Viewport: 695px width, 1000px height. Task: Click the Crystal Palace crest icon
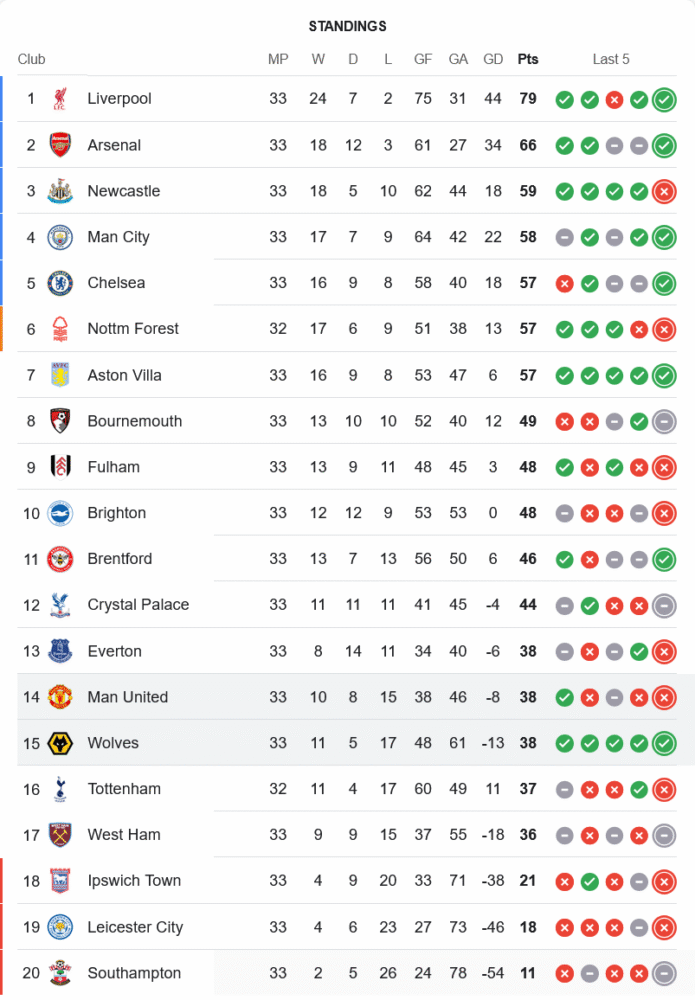click(x=60, y=605)
